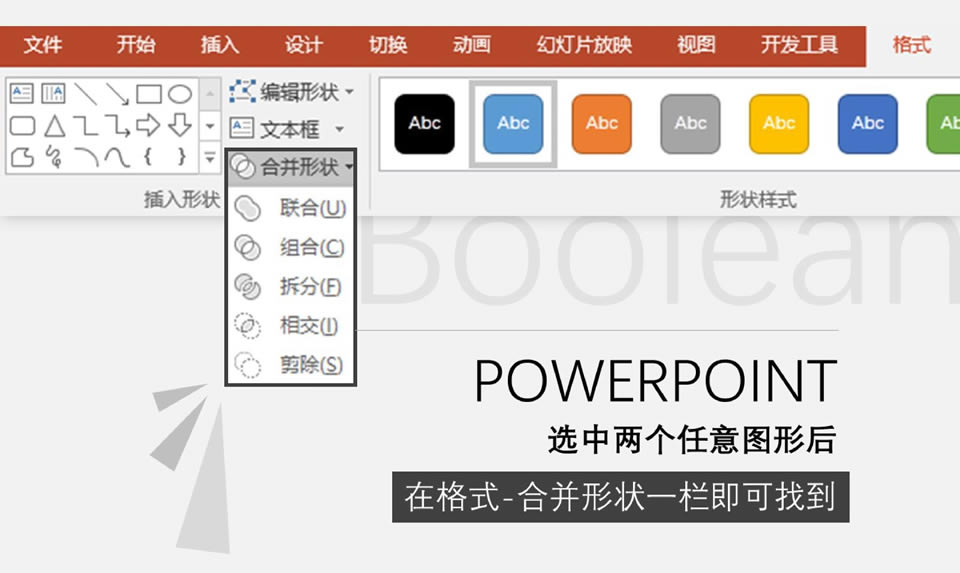Select the left brace shape

click(149, 157)
